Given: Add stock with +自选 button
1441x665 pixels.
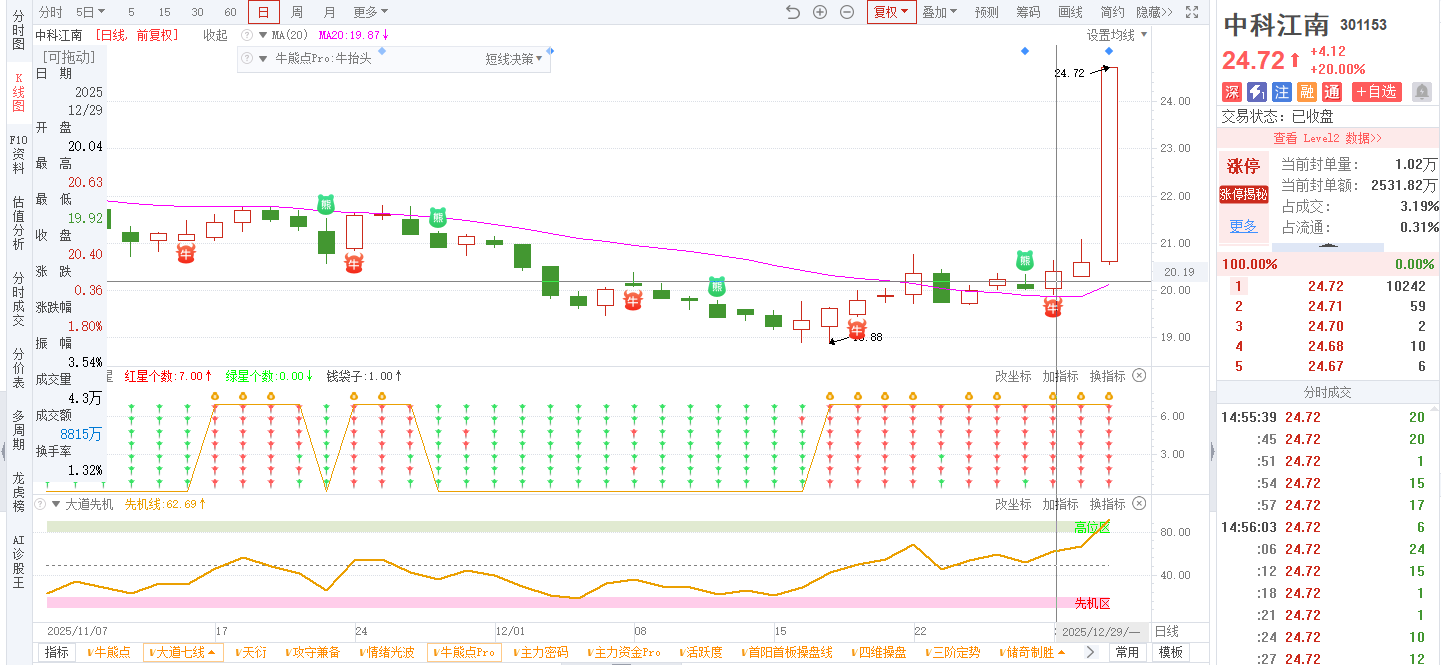Looking at the screenshot, I should 1377,92.
